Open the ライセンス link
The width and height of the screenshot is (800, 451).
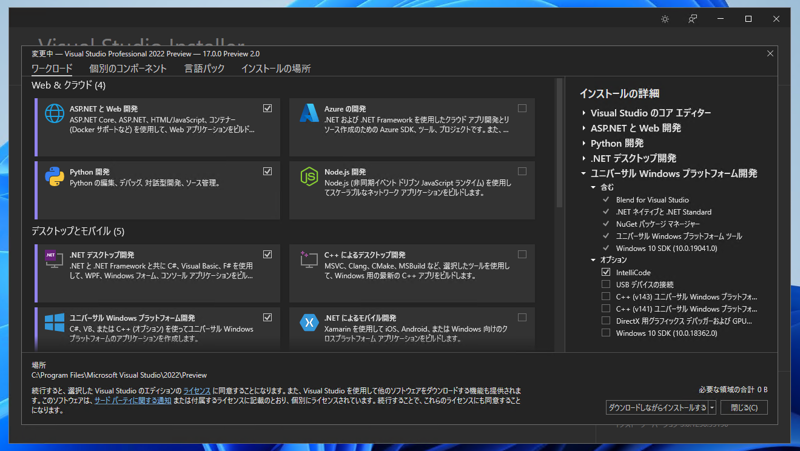tap(197, 390)
